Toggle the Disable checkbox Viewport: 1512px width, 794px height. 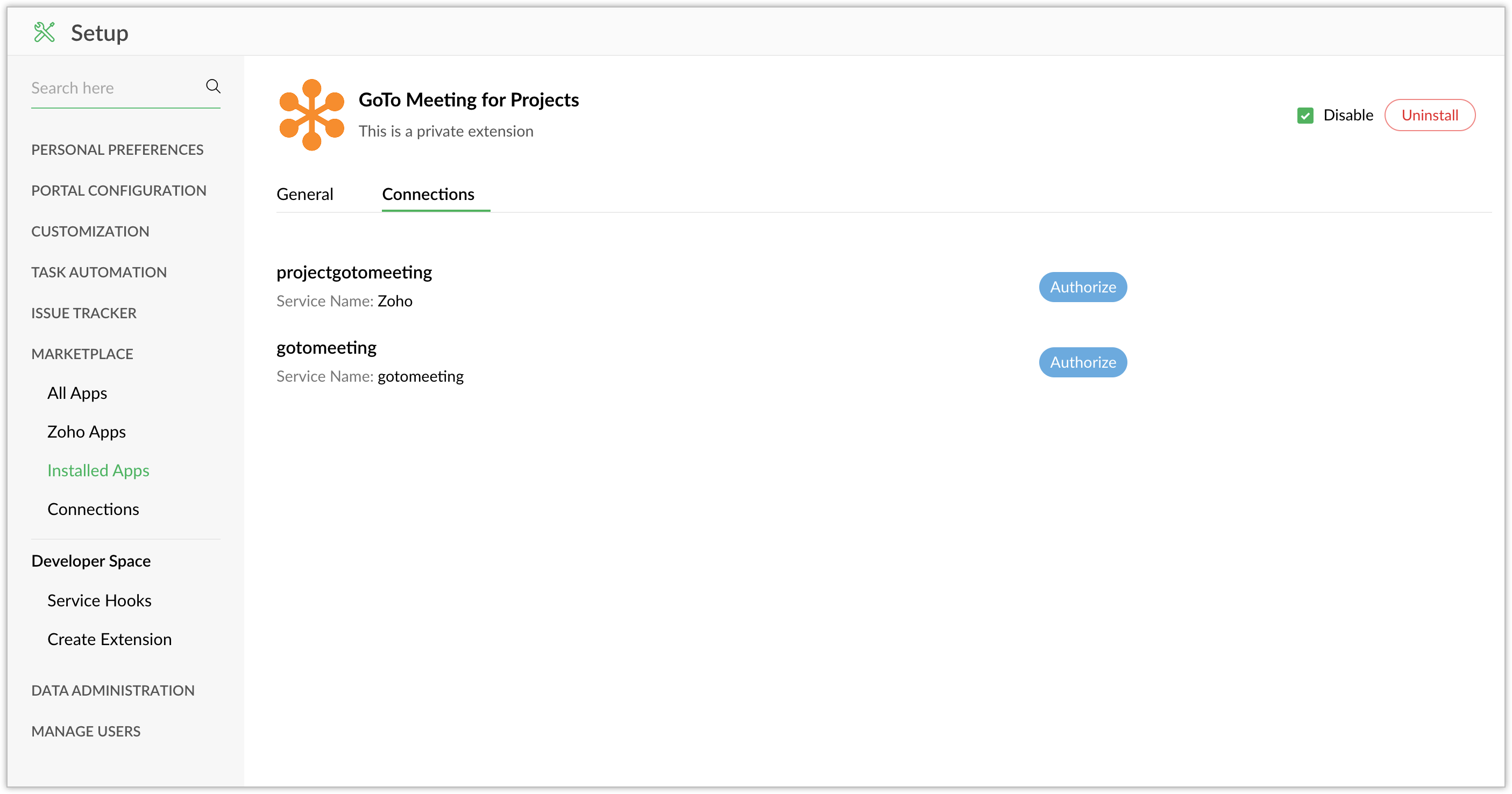point(1304,116)
